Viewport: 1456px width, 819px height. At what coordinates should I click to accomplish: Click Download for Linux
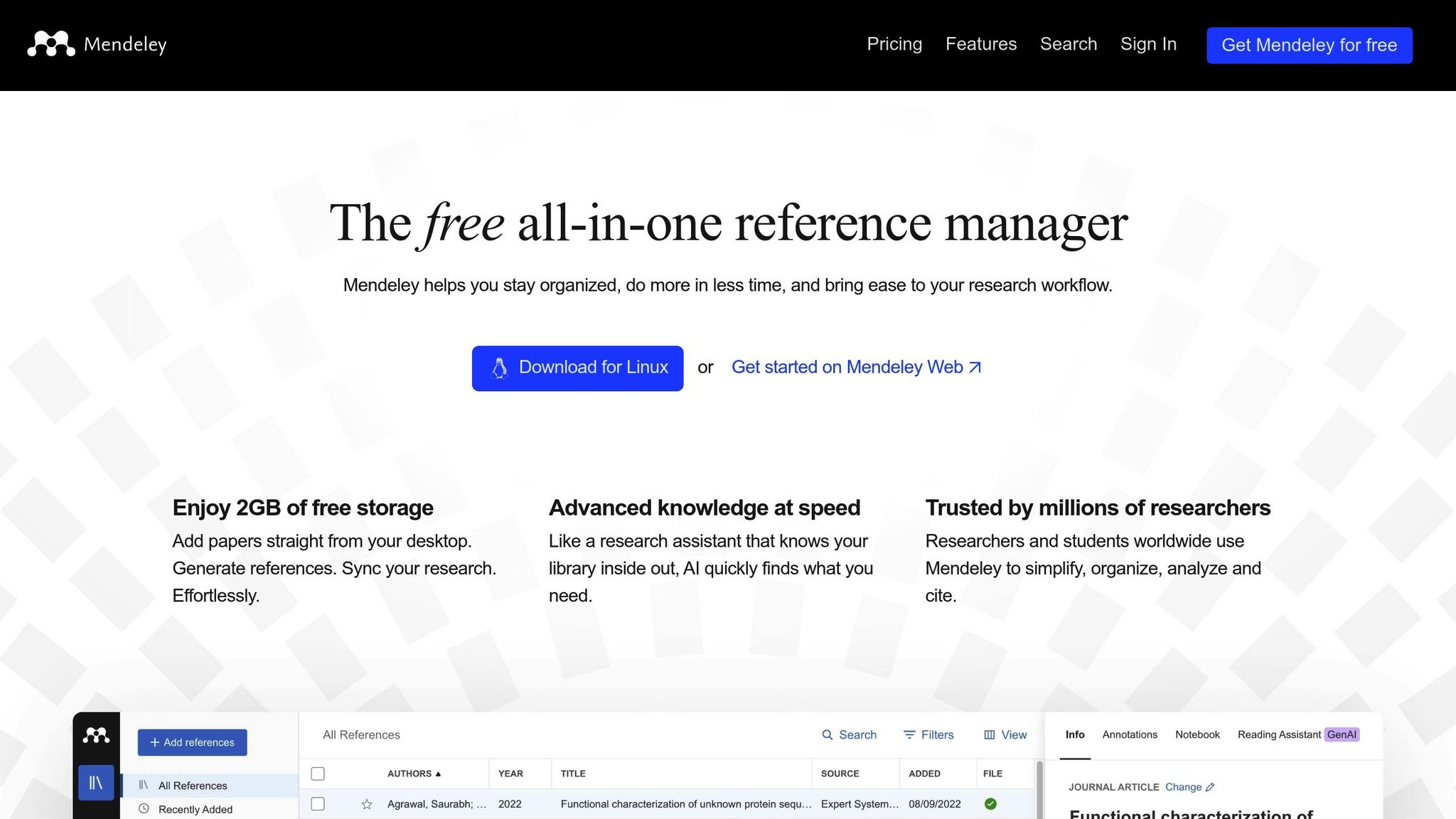(577, 368)
